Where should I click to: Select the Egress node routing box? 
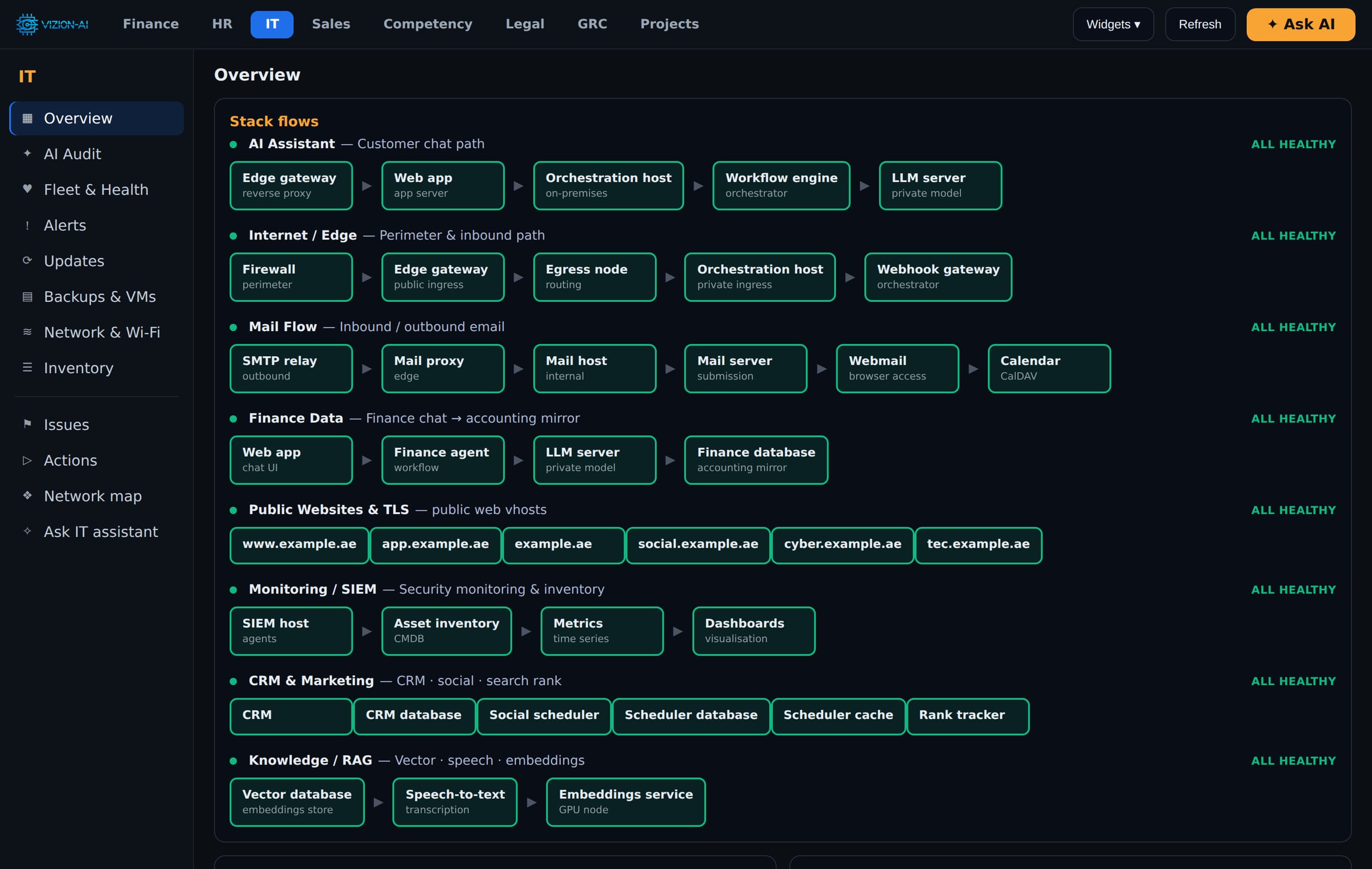[595, 277]
